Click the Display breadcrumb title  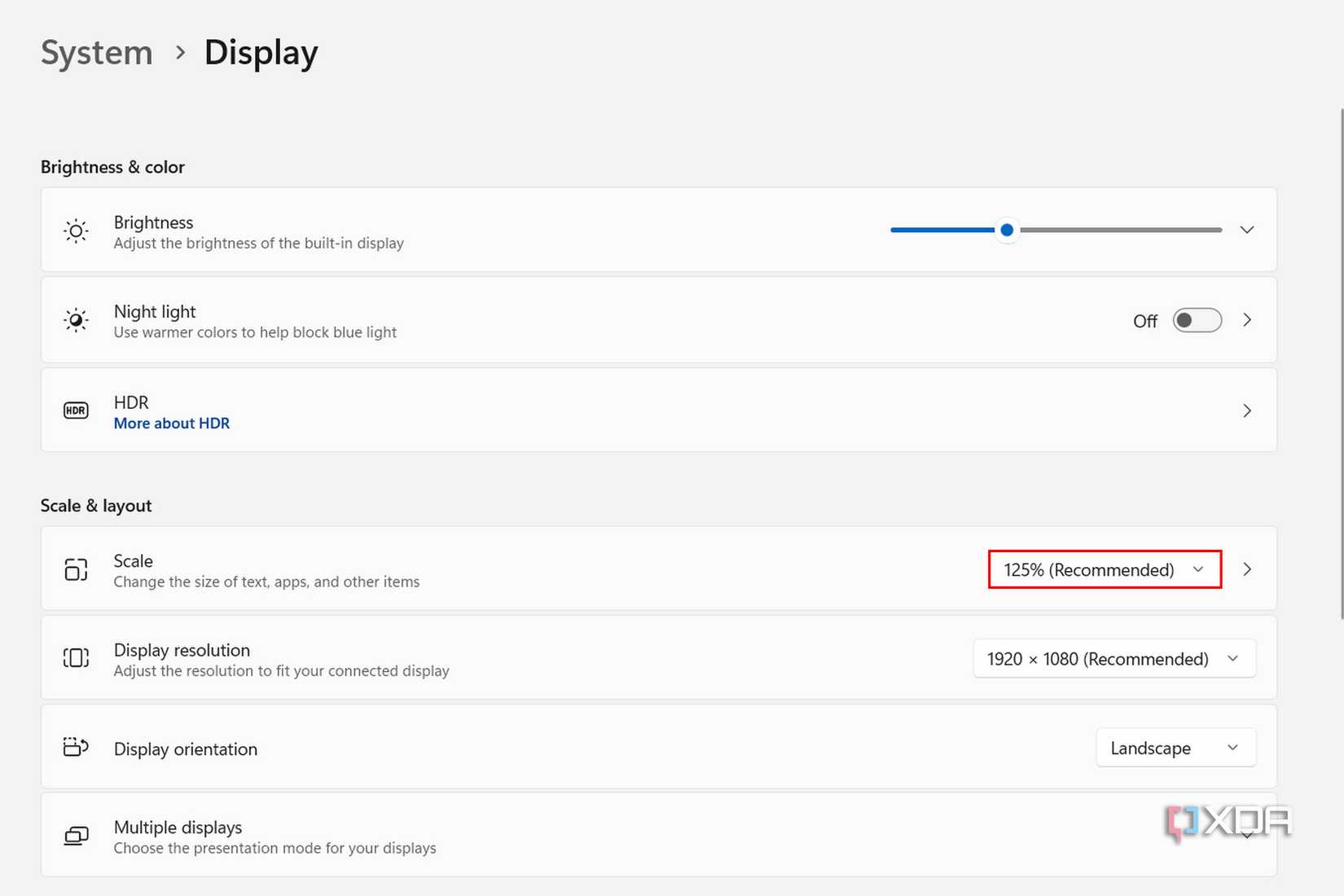point(261,53)
